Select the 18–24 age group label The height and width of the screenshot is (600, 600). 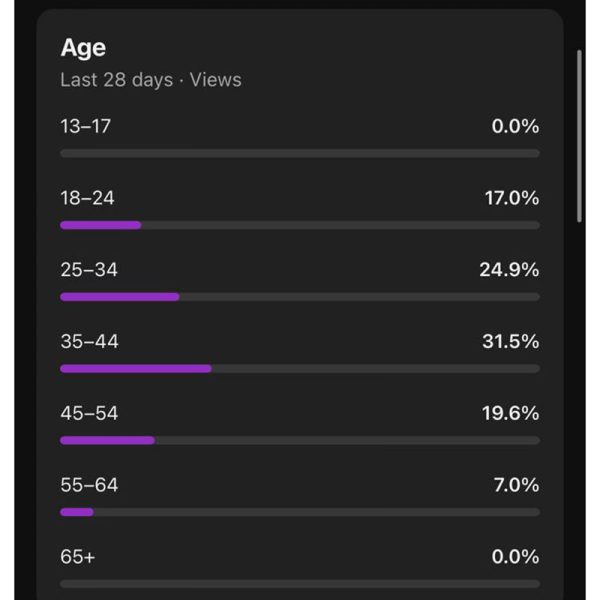[87, 198]
